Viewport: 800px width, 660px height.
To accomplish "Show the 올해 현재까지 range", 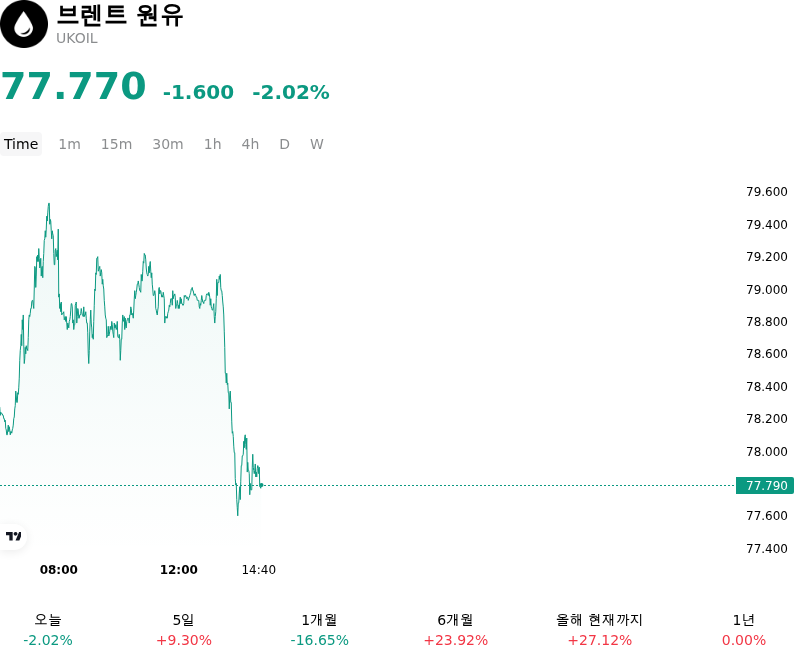I will tap(599, 629).
